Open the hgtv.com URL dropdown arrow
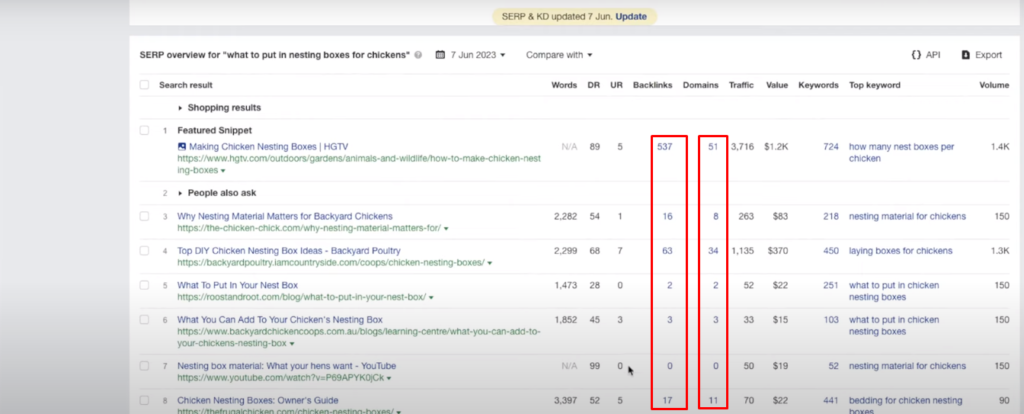The width and height of the screenshot is (1024, 414). tap(223, 170)
